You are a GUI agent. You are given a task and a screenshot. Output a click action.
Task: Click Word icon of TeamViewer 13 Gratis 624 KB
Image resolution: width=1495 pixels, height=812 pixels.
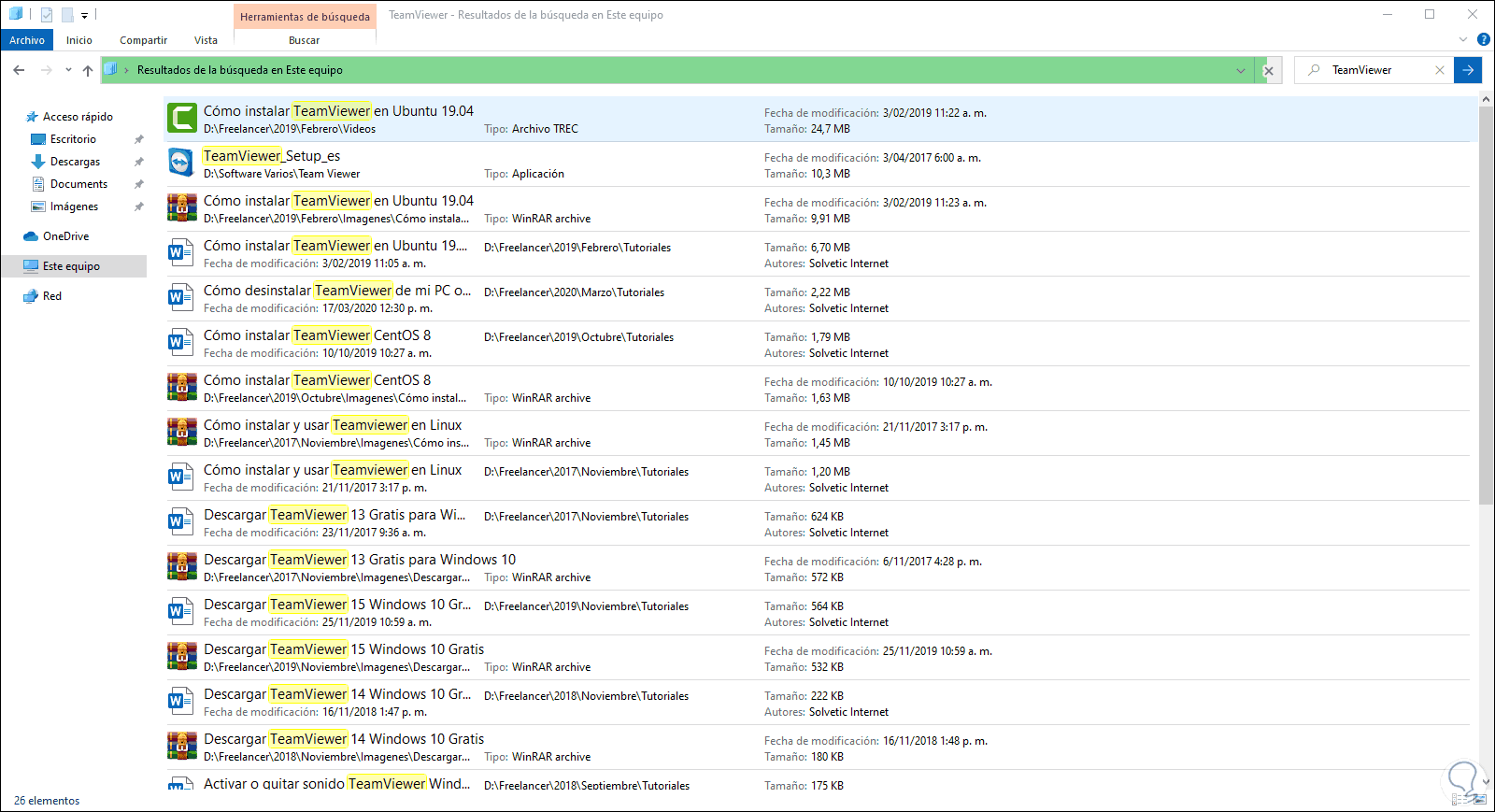[x=180, y=521]
